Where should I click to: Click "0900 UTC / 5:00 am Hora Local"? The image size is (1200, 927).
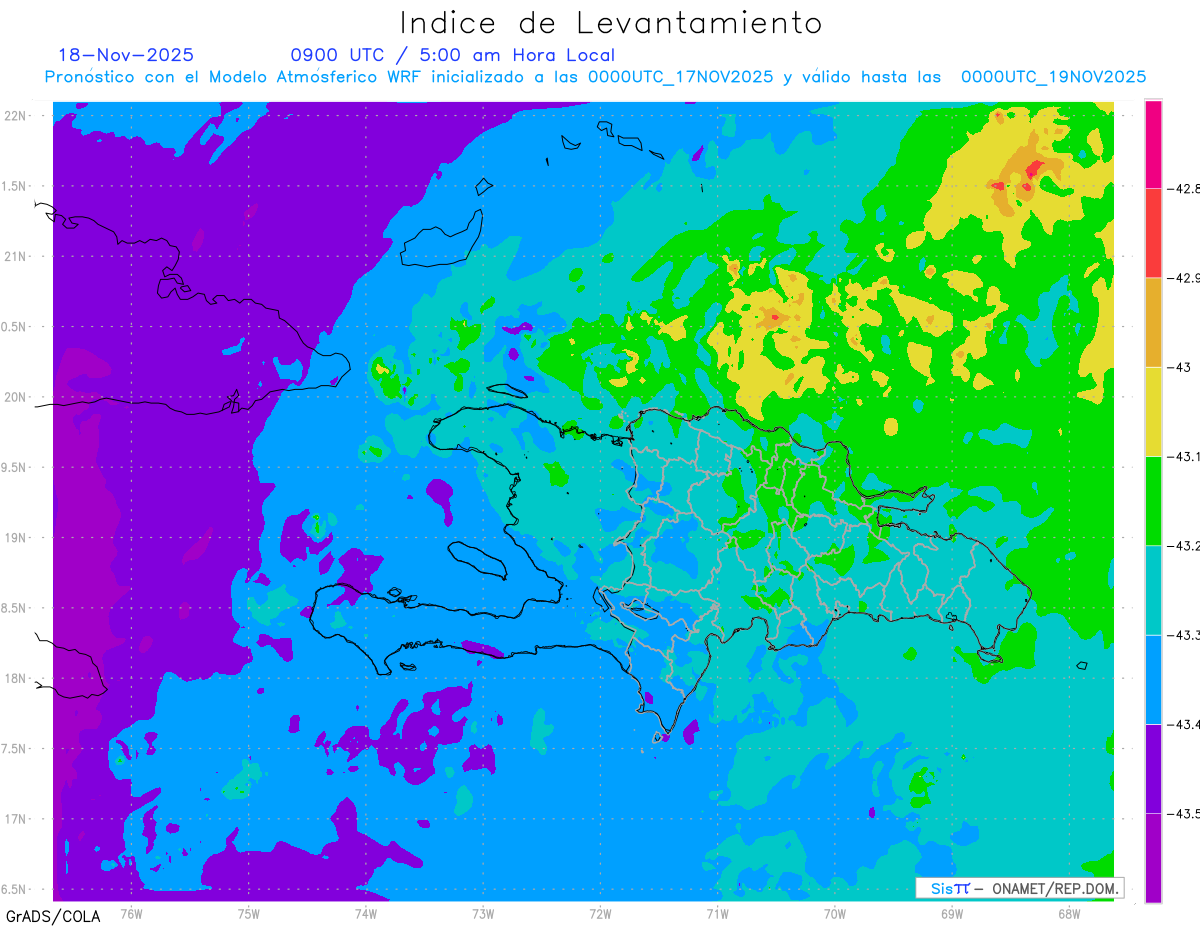(453, 55)
